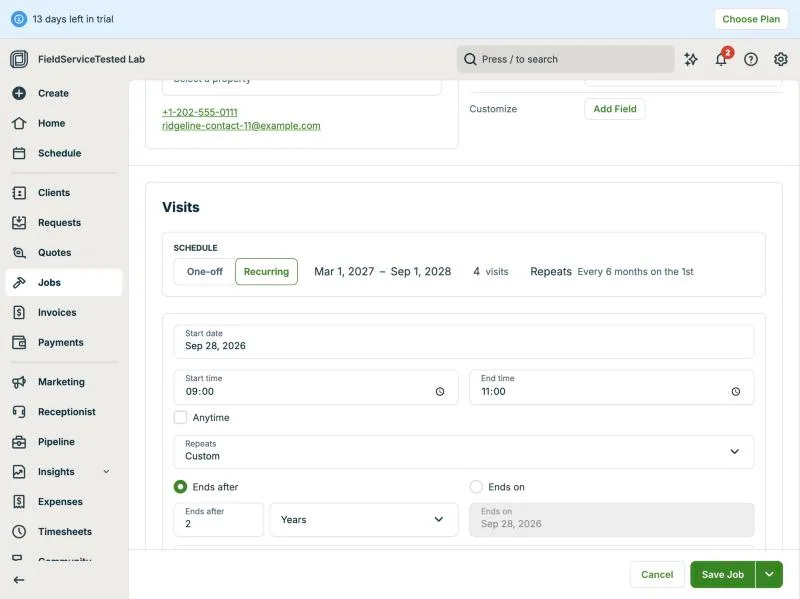Click "Every 6 months on the 1st" text
This screenshot has height=599, width=800.
635,271
